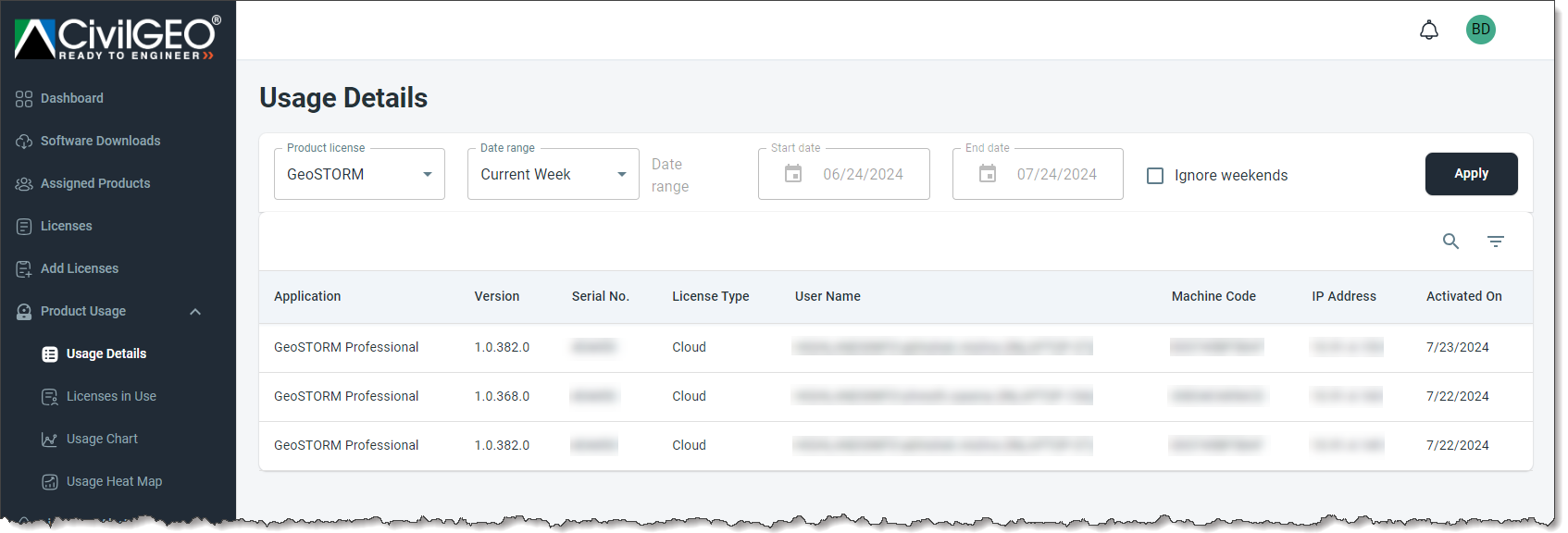Click the End date 07/24/2024 field
Screen dimensions: 1568x533
1038,174
